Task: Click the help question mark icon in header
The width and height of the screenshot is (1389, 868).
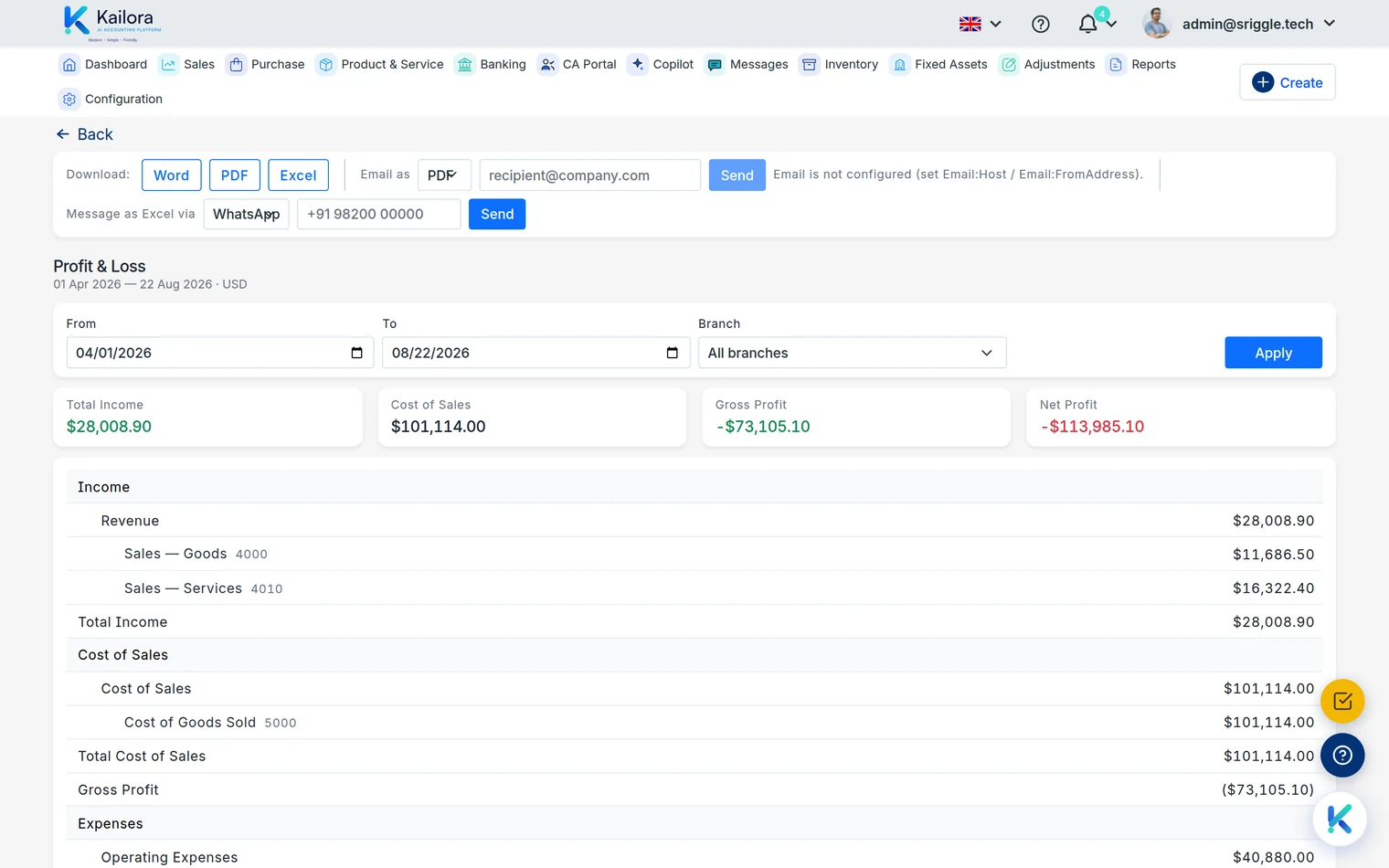Action: pos(1040,24)
